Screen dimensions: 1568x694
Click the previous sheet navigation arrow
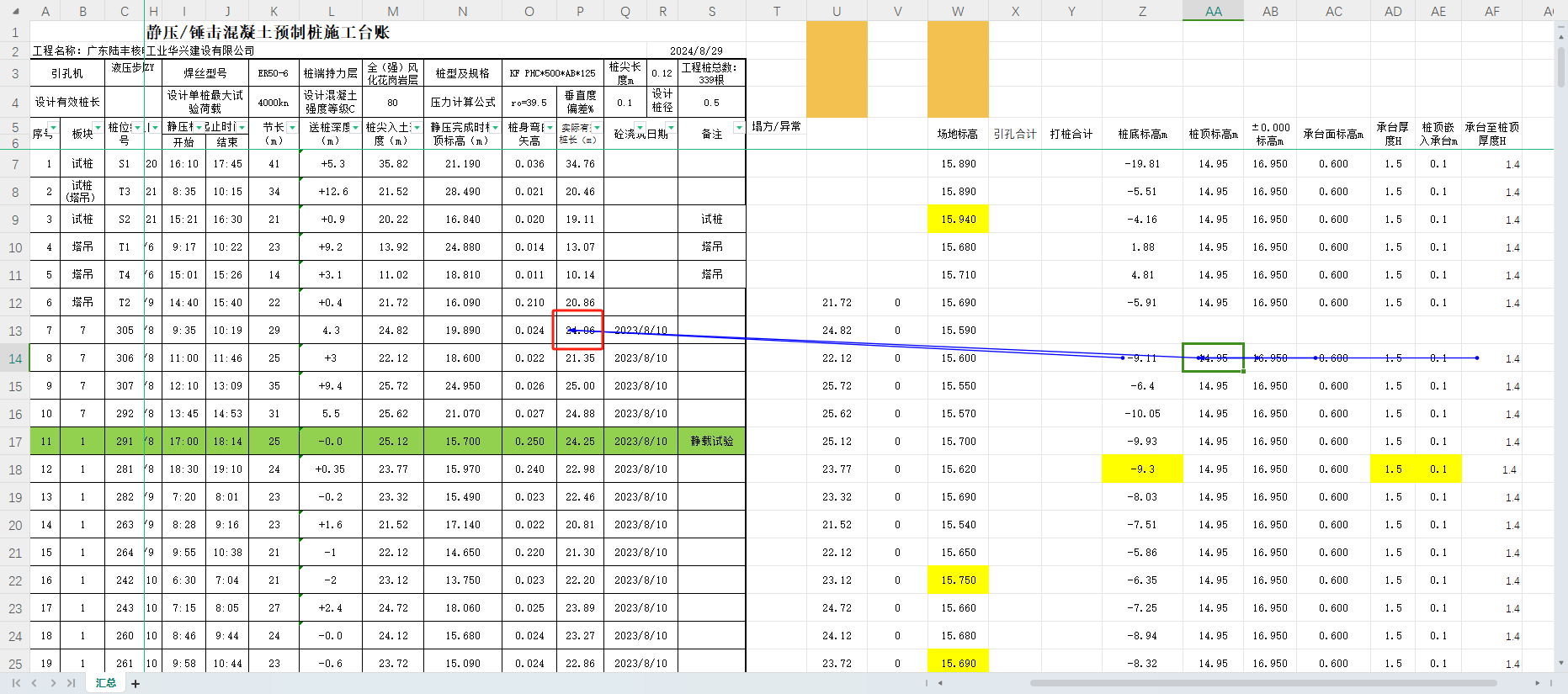point(35,683)
